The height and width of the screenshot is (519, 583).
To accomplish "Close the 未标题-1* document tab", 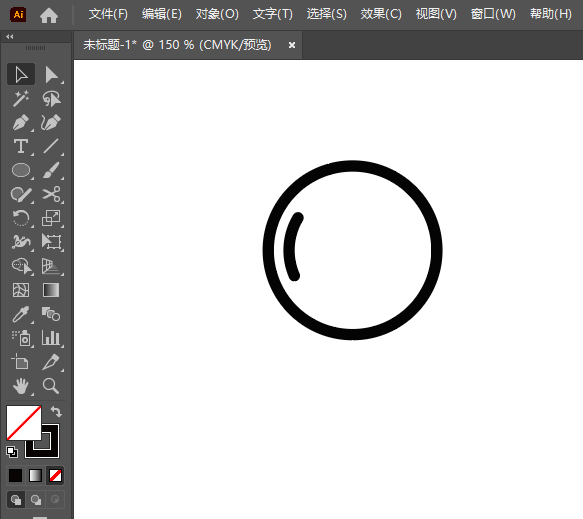I will tap(292, 45).
